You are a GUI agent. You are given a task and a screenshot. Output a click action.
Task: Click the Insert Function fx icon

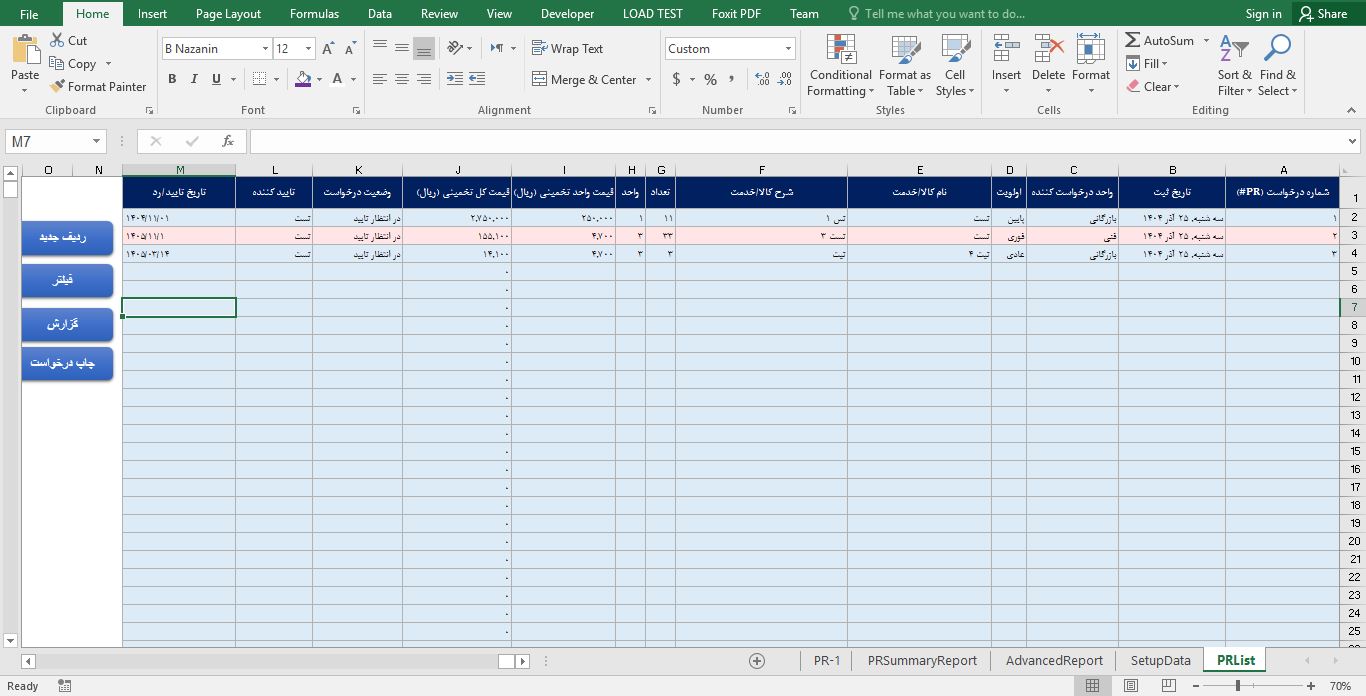pos(228,142)
